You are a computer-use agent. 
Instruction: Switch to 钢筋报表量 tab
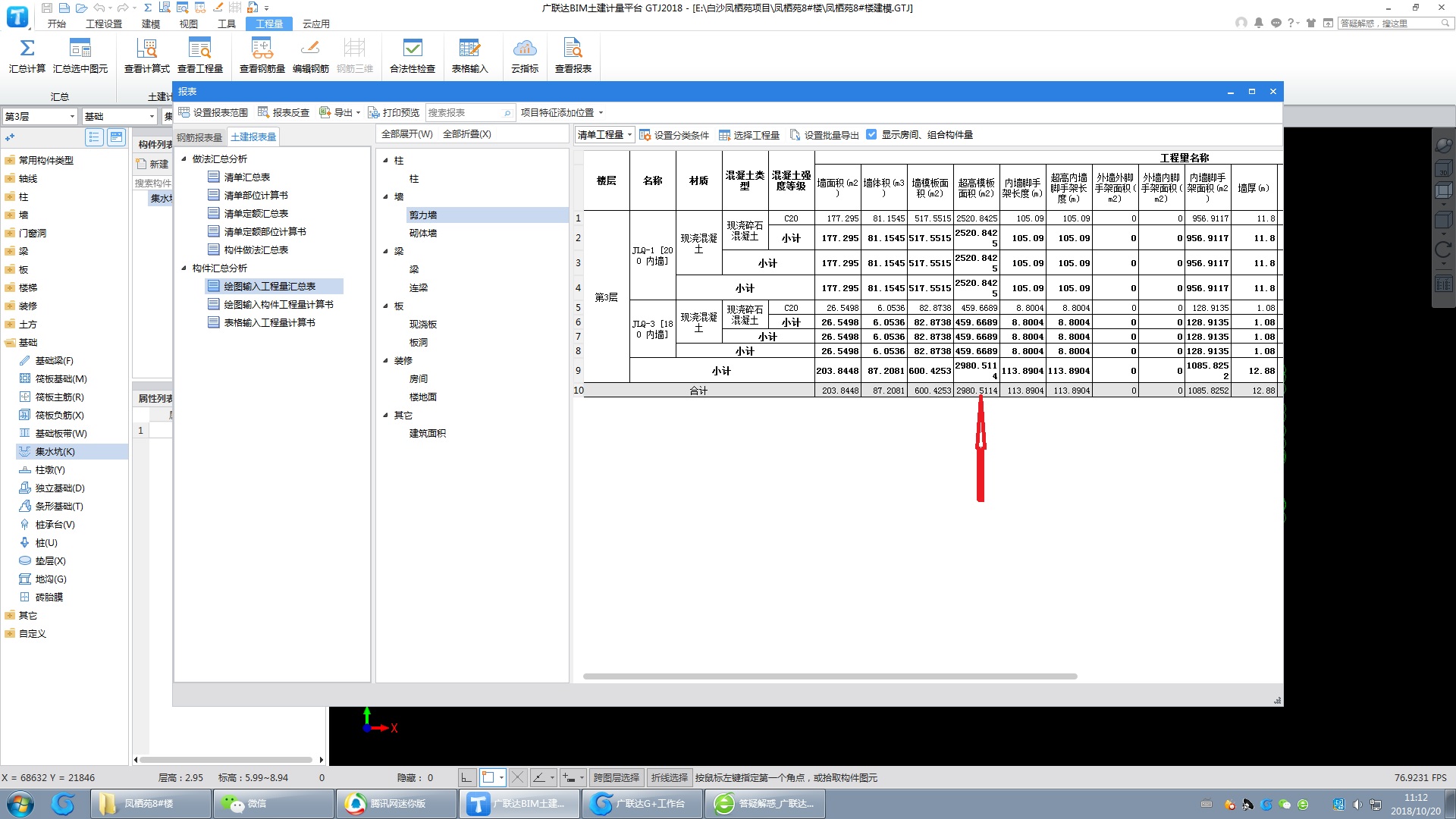coord(199,137)
